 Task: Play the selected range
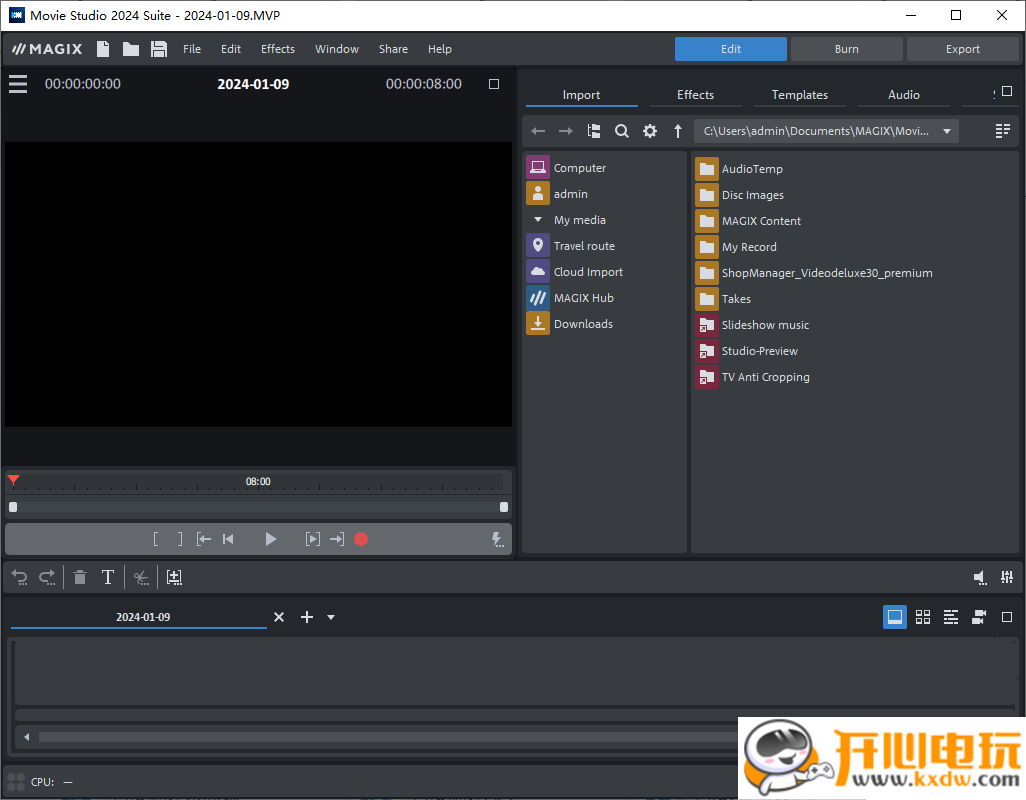(x=313, y=539)
